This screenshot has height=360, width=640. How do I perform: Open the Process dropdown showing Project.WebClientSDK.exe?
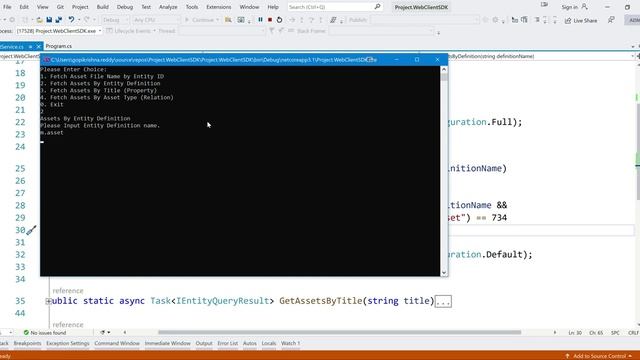pos(59,31)
